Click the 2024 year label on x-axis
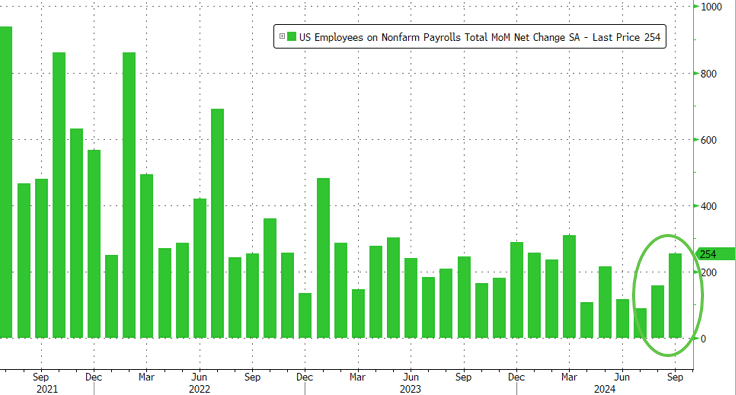This screenshot has height=395, width=736. point(605,389)
